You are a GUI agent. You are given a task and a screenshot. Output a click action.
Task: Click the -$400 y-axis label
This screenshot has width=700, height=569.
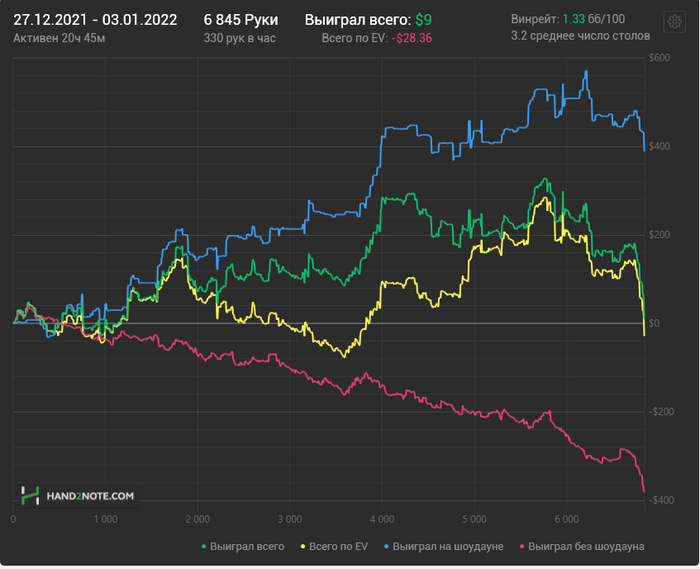coord(661,500)
